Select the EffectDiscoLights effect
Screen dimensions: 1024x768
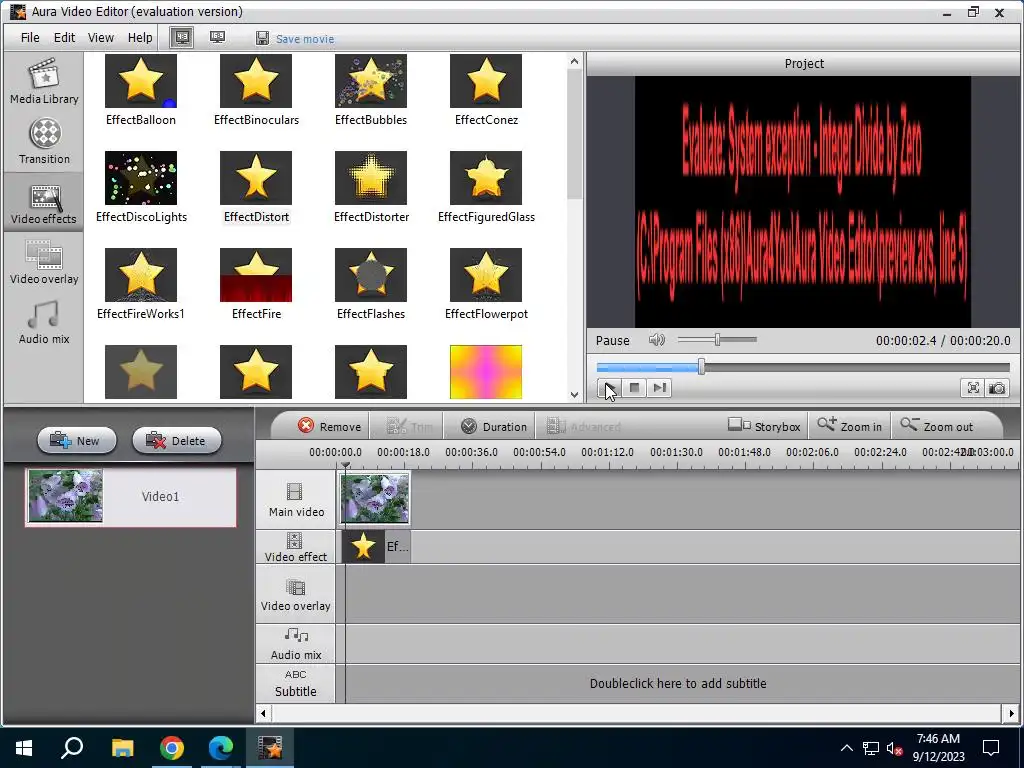[141, 187]
